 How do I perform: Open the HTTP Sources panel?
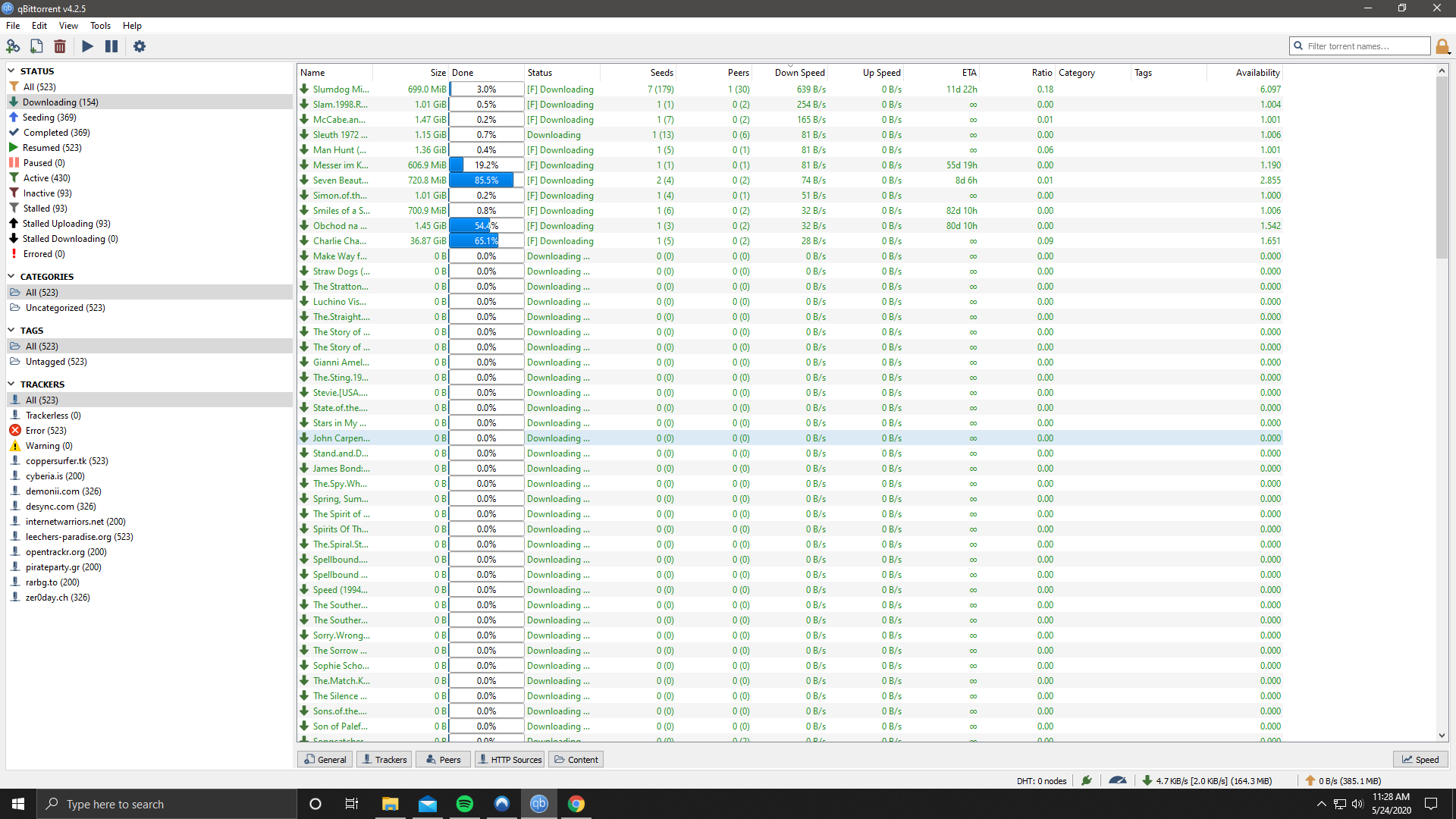click(509, 759)
